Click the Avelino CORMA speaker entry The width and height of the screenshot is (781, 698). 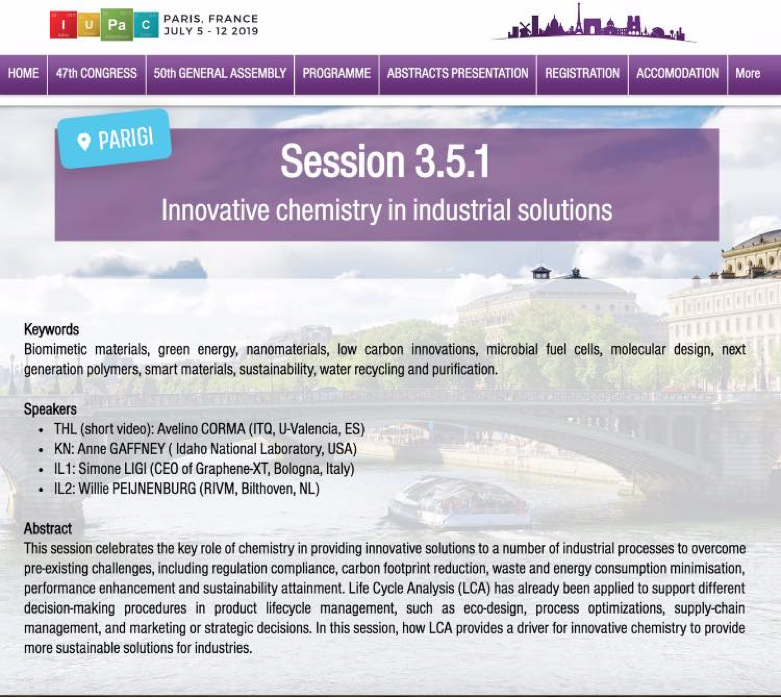coord(209,429)
